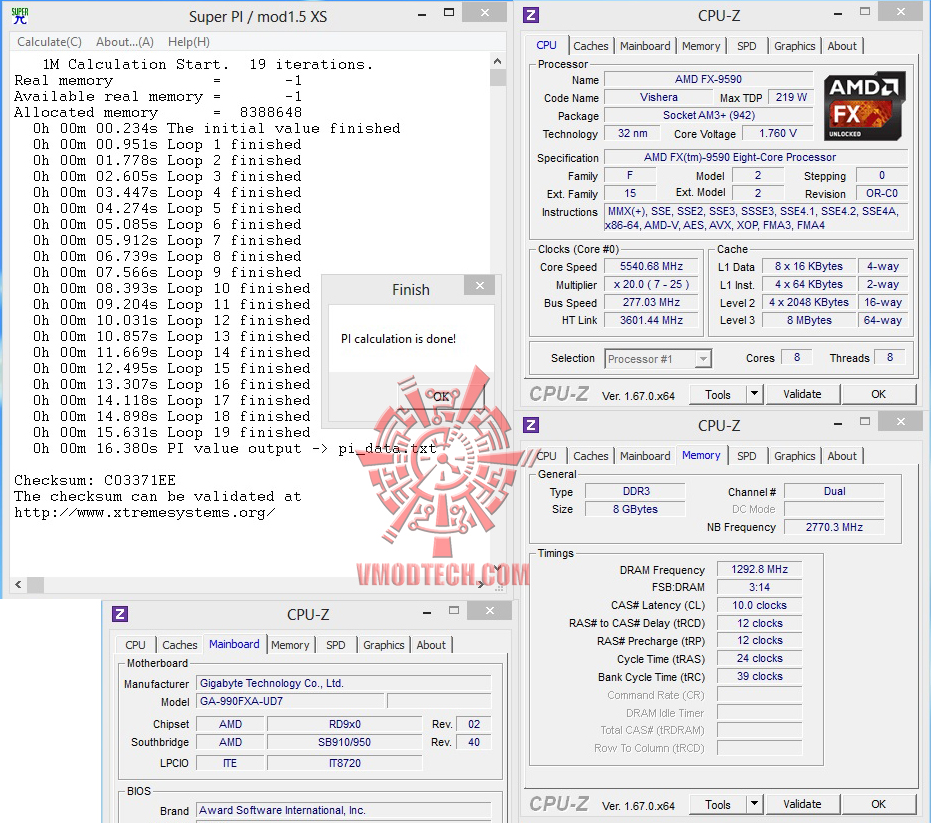Screen dimensions: 931x823
Task: Open About tab in top CPU-Z window
Action: (x=842, y=46)
